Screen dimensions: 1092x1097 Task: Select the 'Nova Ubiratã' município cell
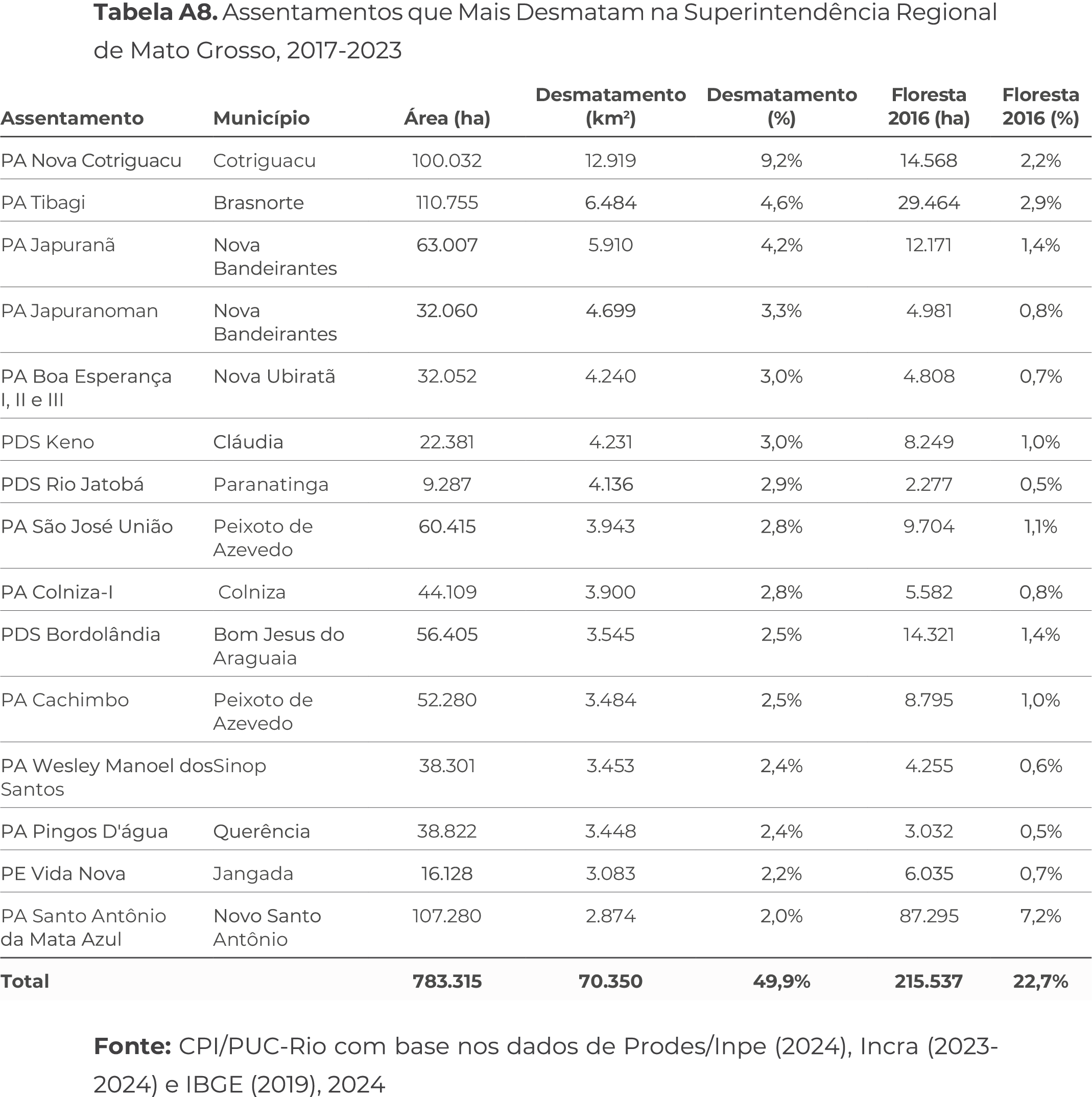pyautogui.click(x=274, y=376)
